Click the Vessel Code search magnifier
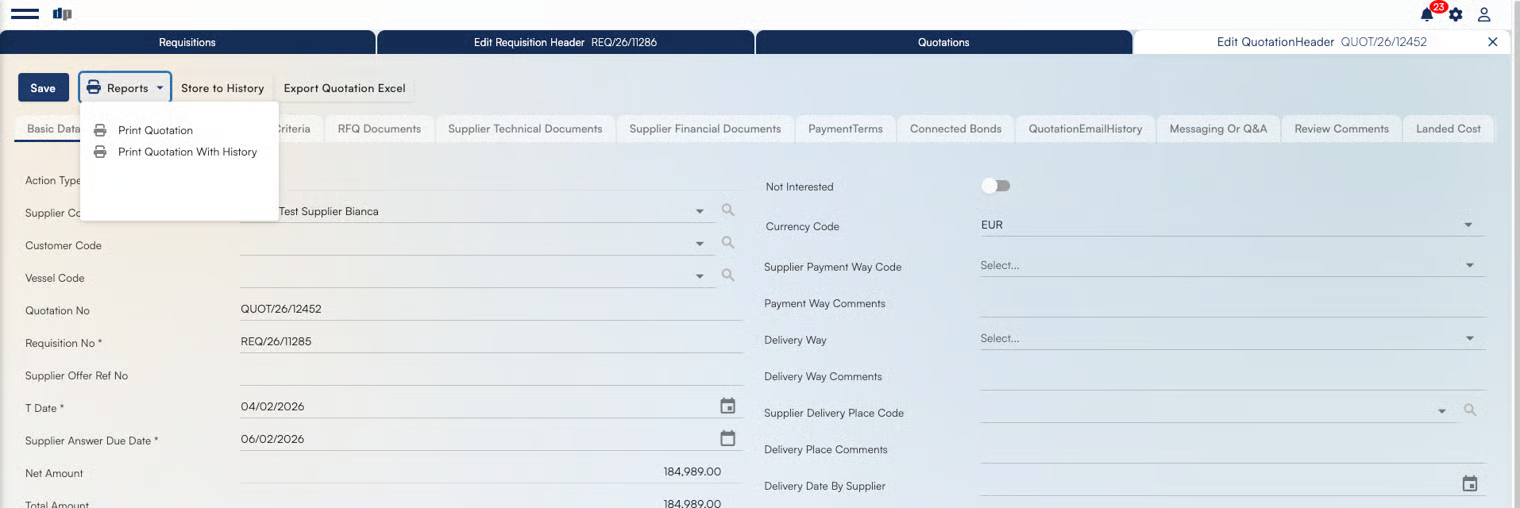This screenshot has width=1520, height=508. 728,275
